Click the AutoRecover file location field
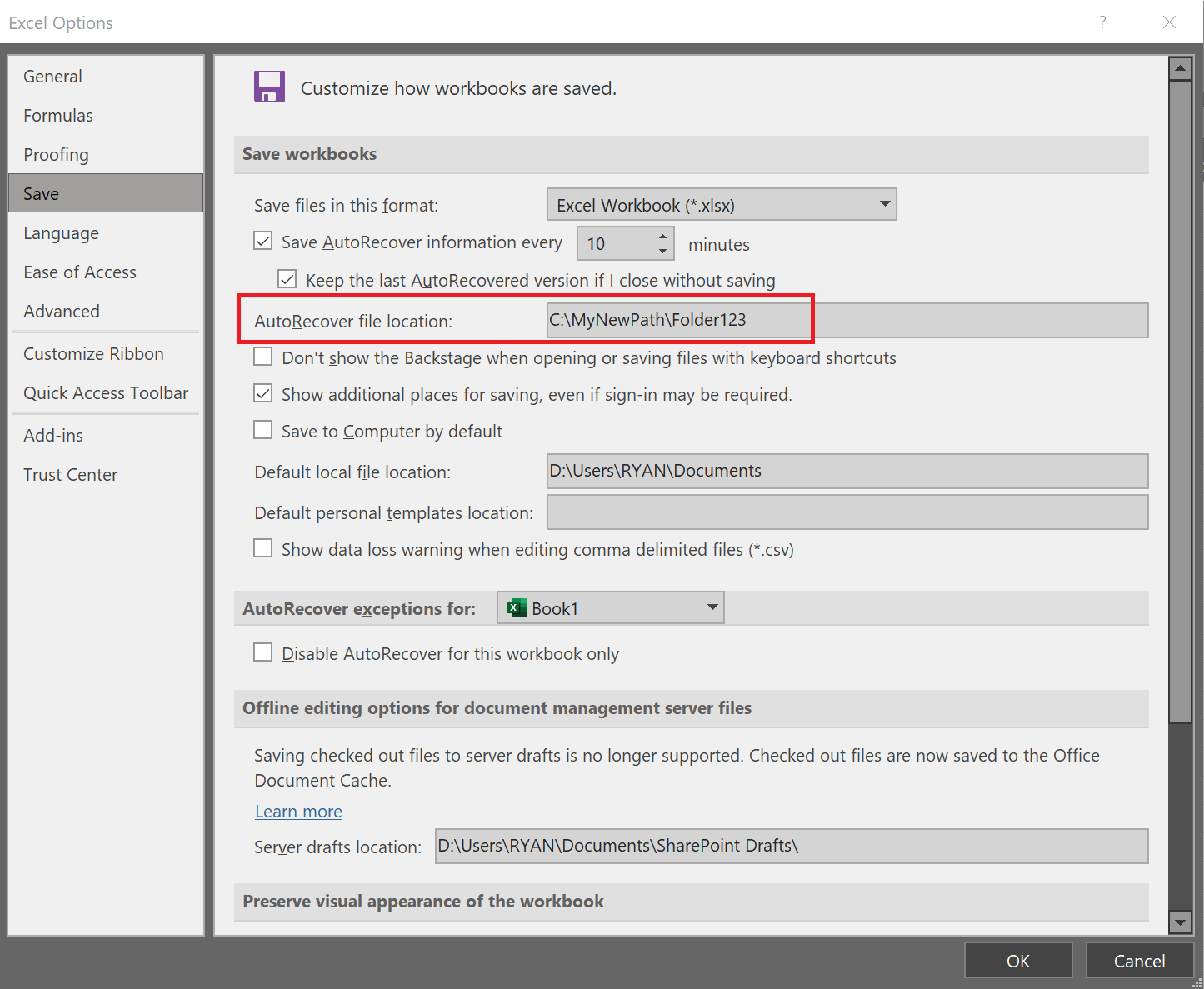Image resolution: width=1204 pixels, height=989 pixels. pyautogui.click(x=847, y=320)
